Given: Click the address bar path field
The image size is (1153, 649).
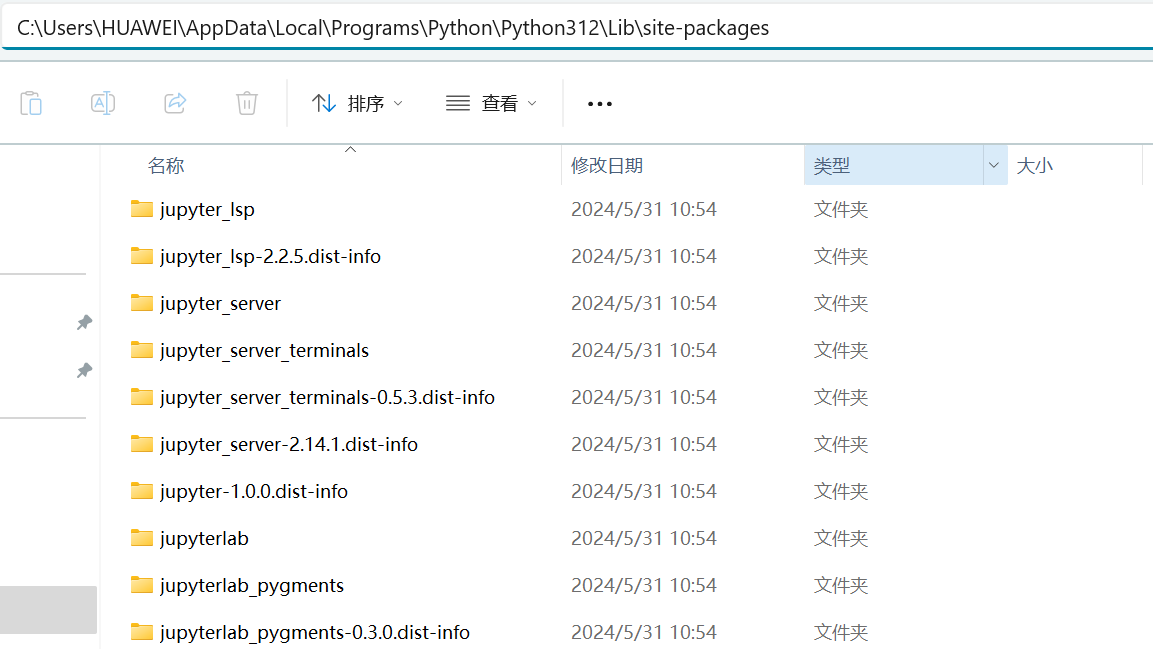Looking at the screenshot, I should [x=576, y=28].
